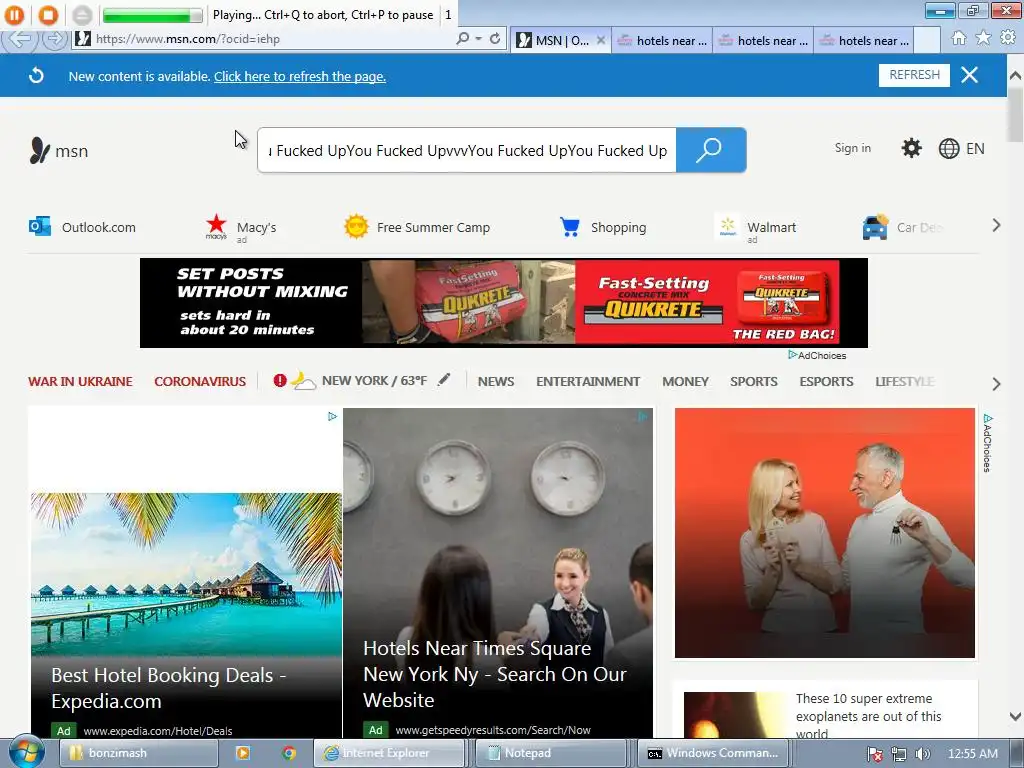Expand more shortcuts with the right chevron
The width and height of the screenshot is (1024, 768).
(996, 225)
